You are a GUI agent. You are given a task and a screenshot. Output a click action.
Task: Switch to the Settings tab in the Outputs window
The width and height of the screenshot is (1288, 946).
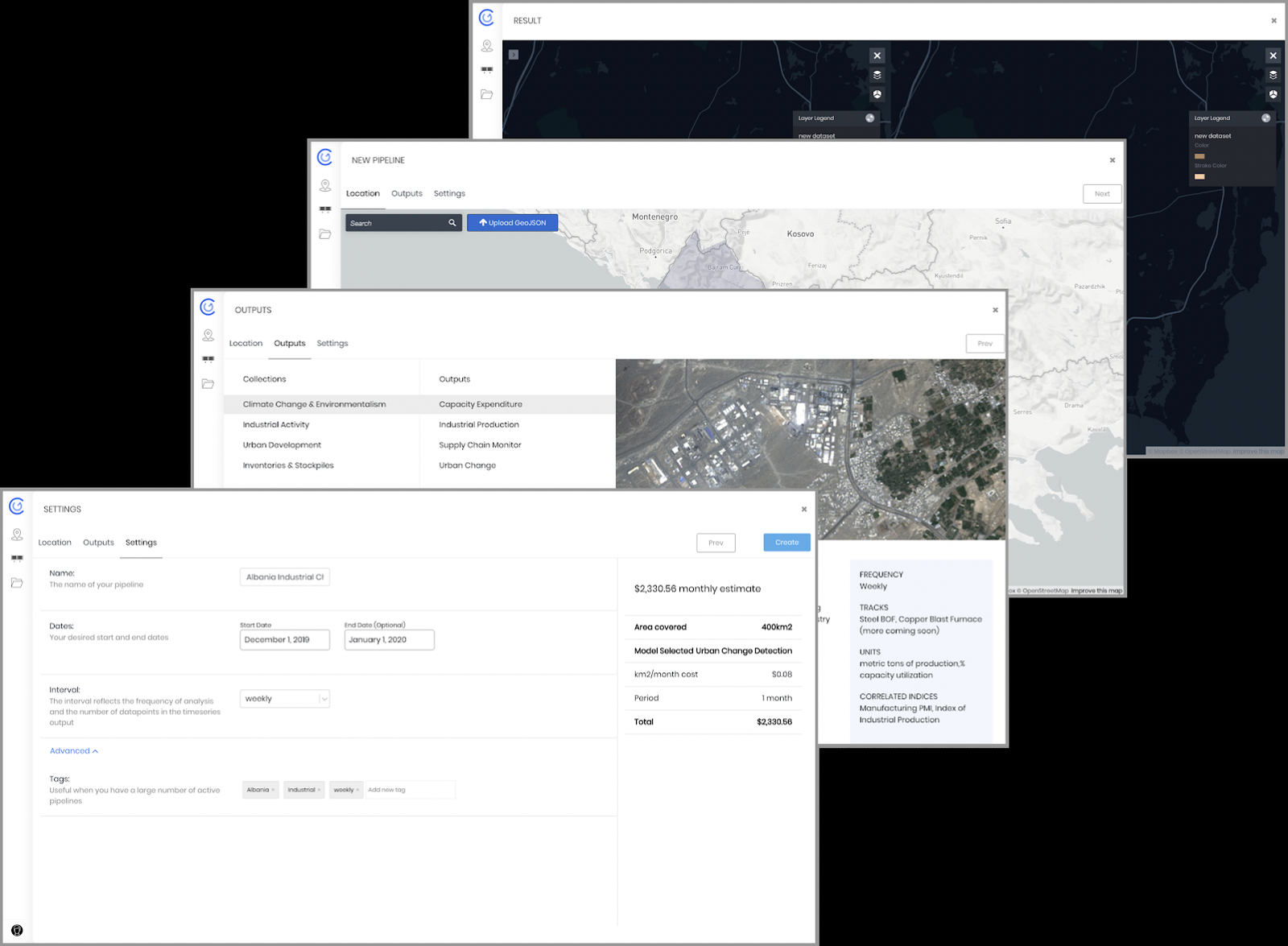[x=332, y=344]
